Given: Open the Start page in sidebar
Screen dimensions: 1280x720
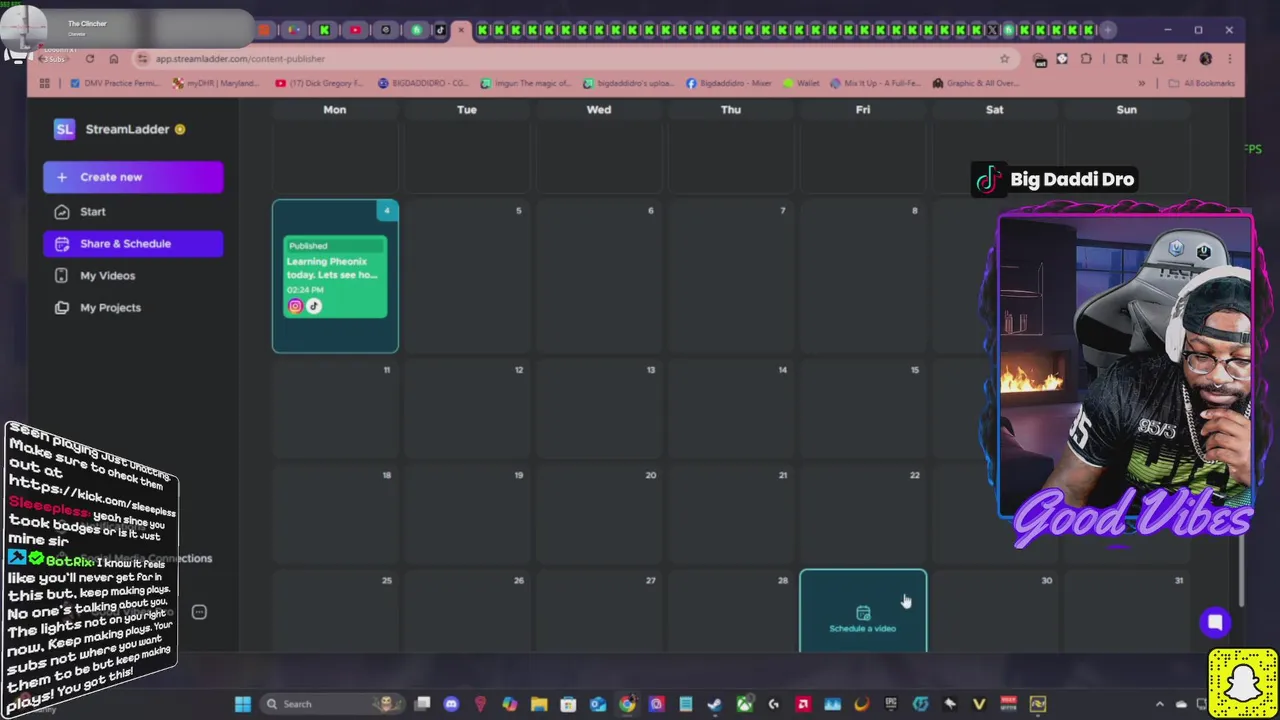Looking at the screenshot, I should pos(93,211).
